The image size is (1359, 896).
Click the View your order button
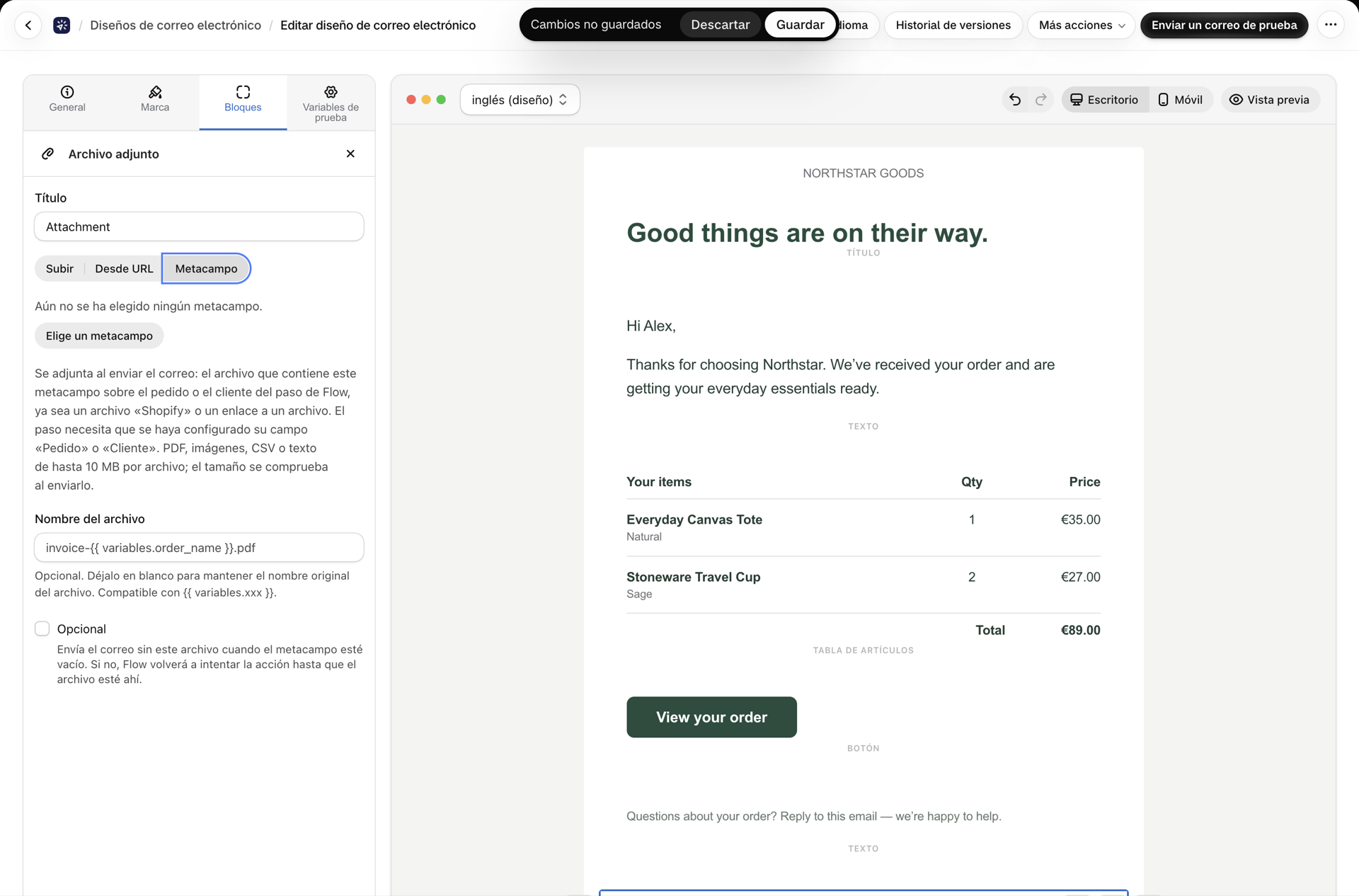711,717
